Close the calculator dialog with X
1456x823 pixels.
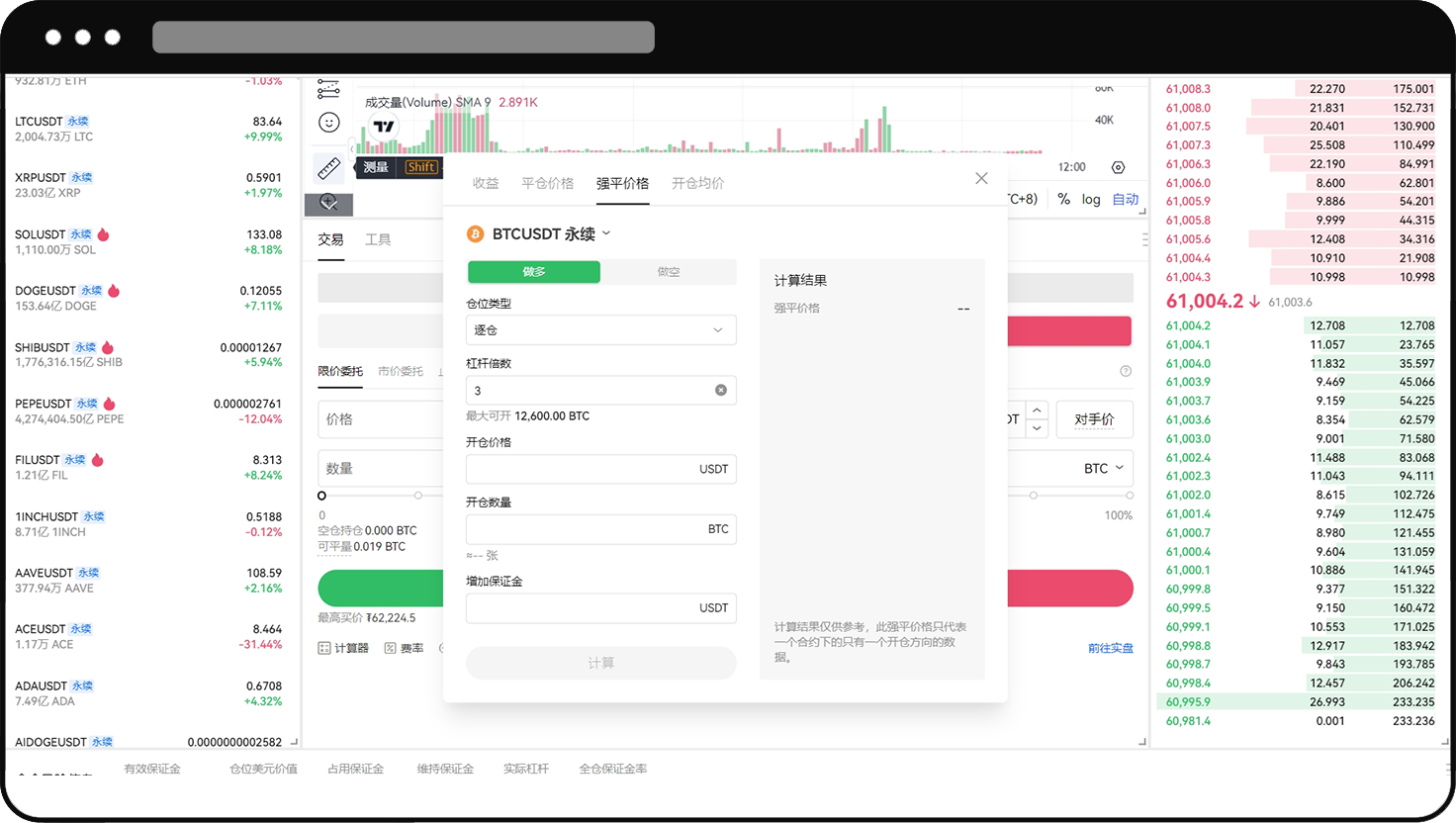981,178
